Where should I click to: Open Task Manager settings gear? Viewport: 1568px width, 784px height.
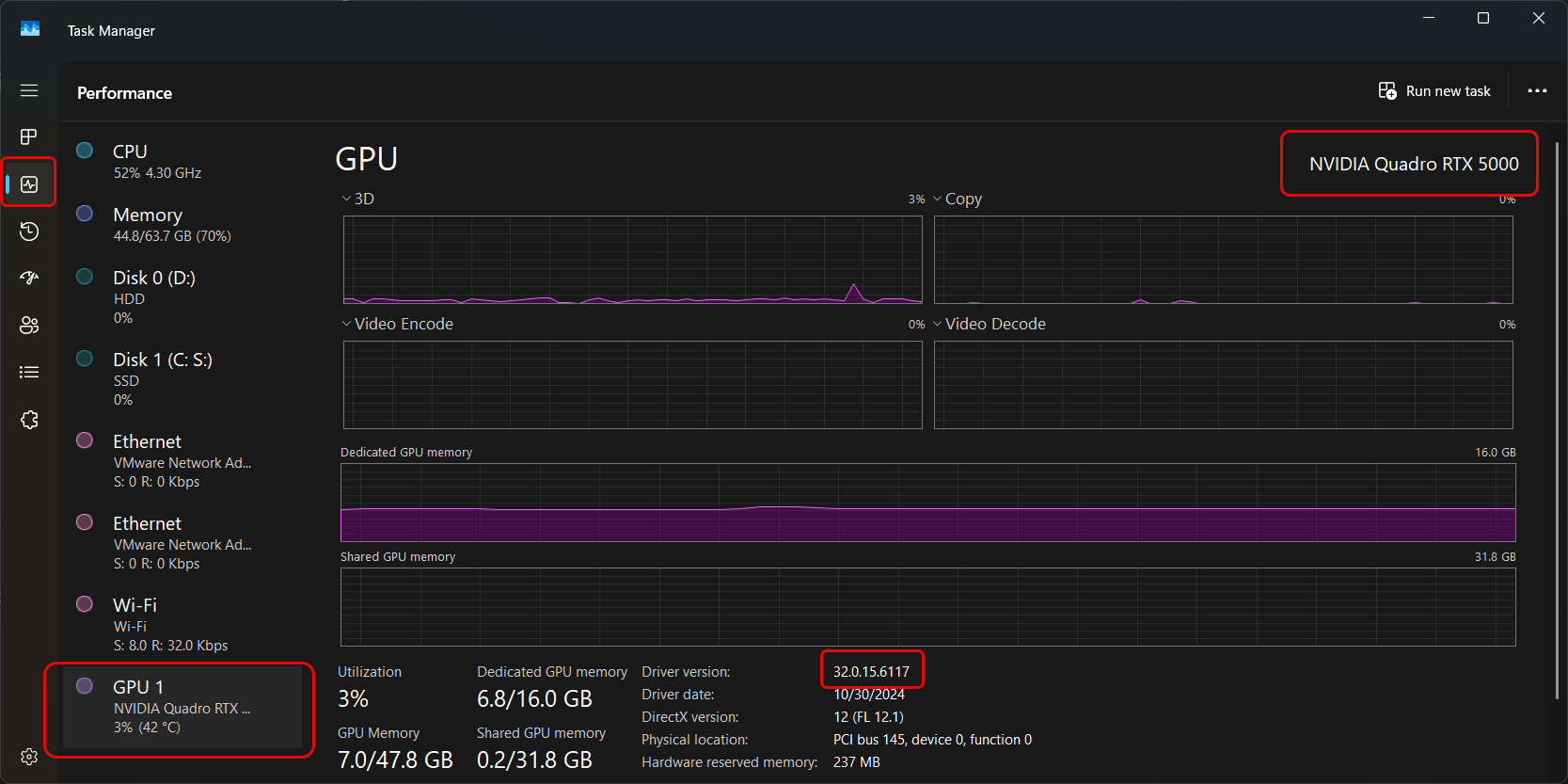(29, 757)
